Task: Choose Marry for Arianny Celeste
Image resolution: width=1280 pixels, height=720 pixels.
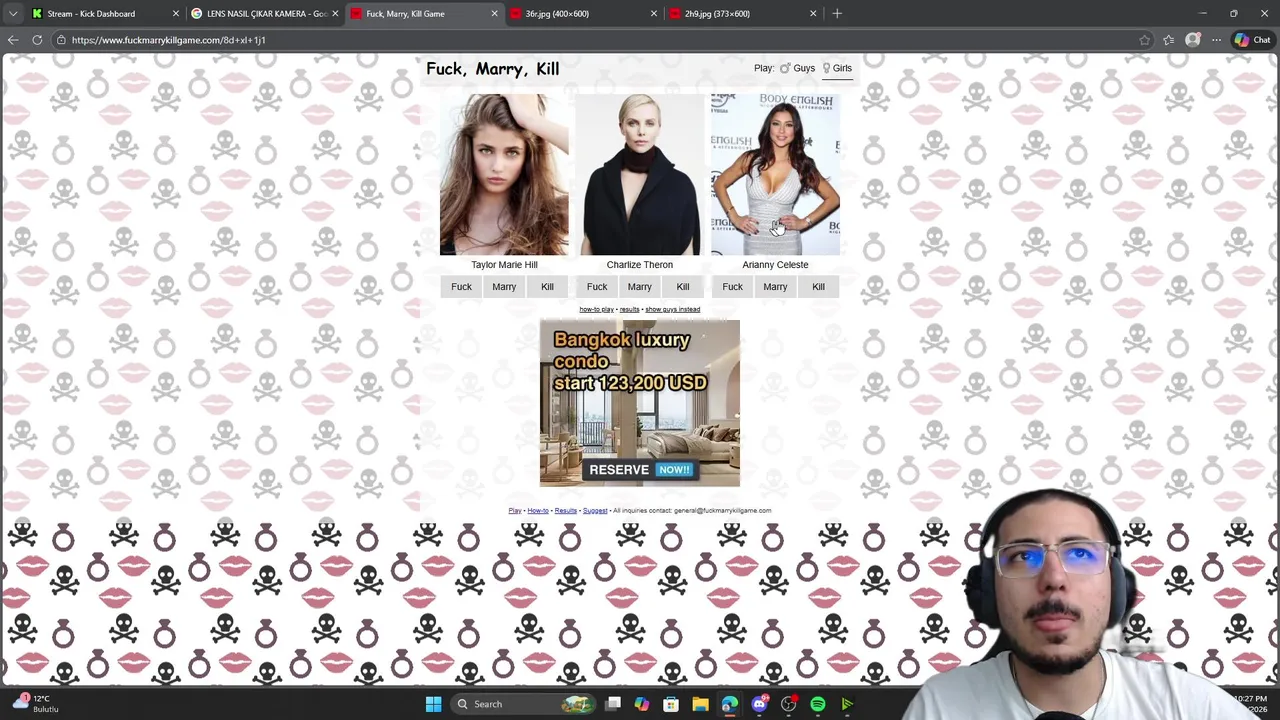Action: point(775,287)
